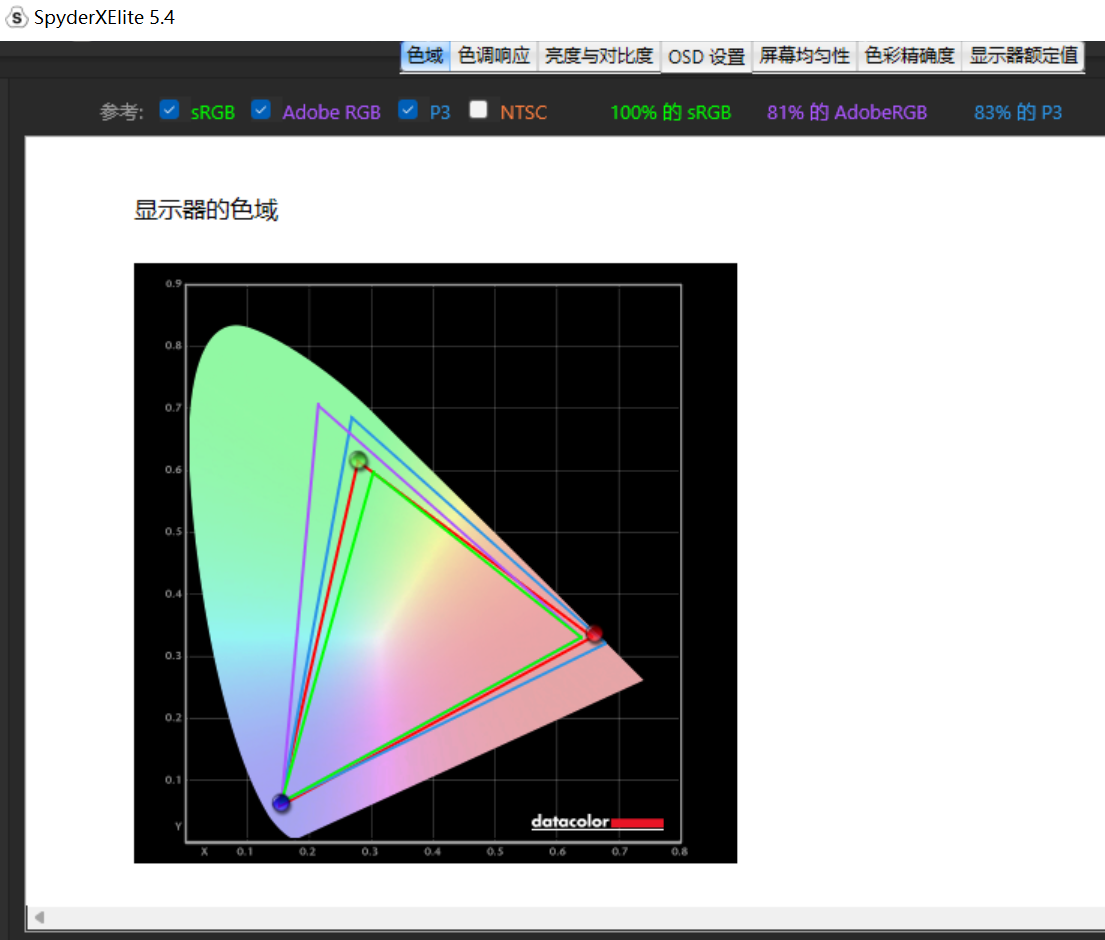Open the 色域 tab
The width and height of the screenshot is (1105, 940).
[x=426, y=56]
